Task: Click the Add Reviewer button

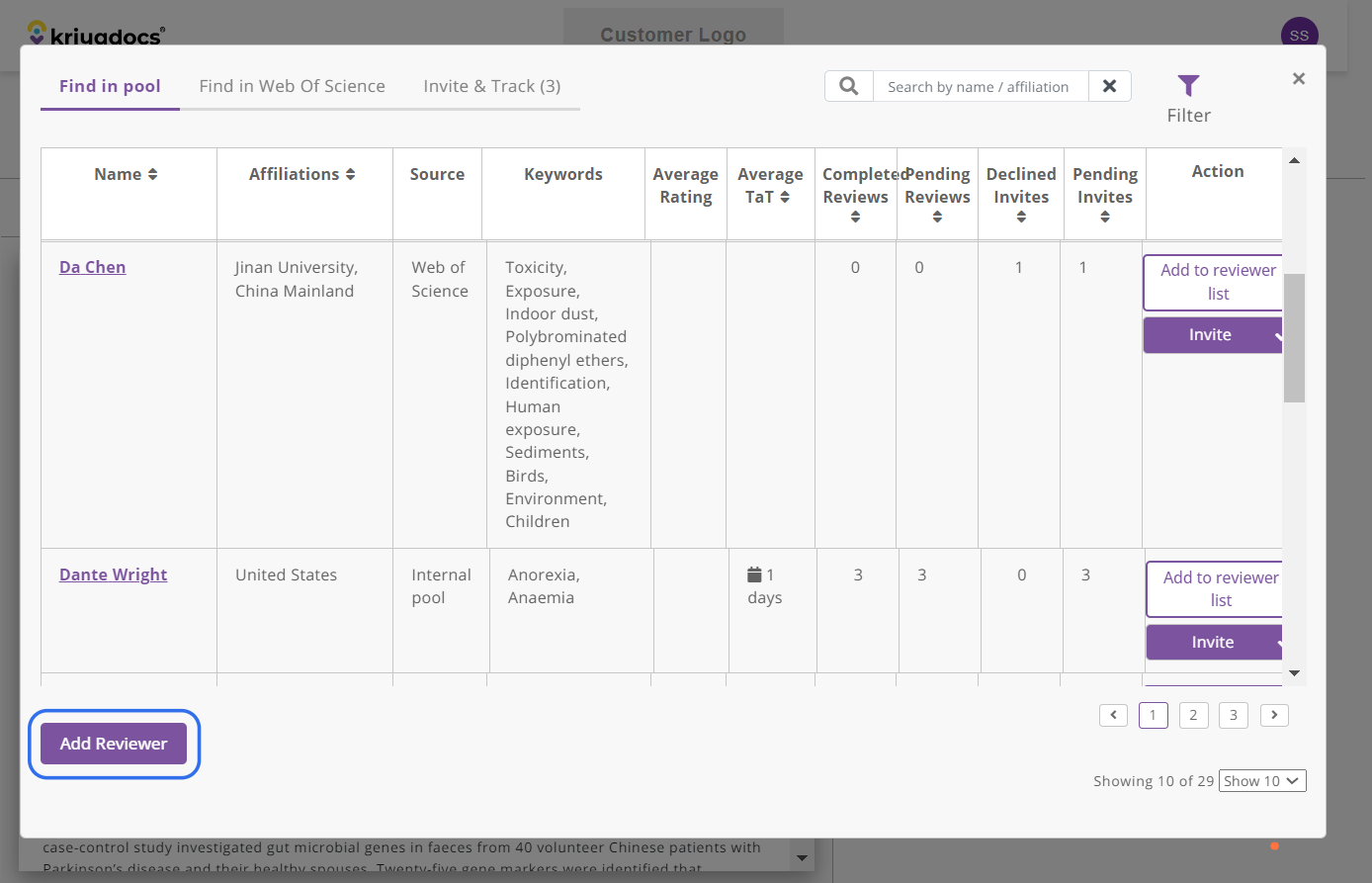Action: click(x=114, y=744)
